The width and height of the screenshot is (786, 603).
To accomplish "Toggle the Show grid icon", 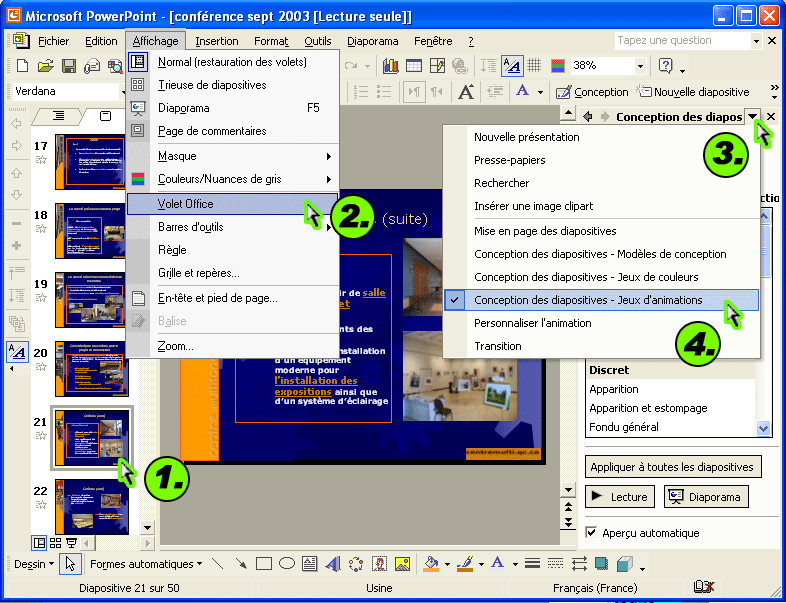I will coord(534,65).
